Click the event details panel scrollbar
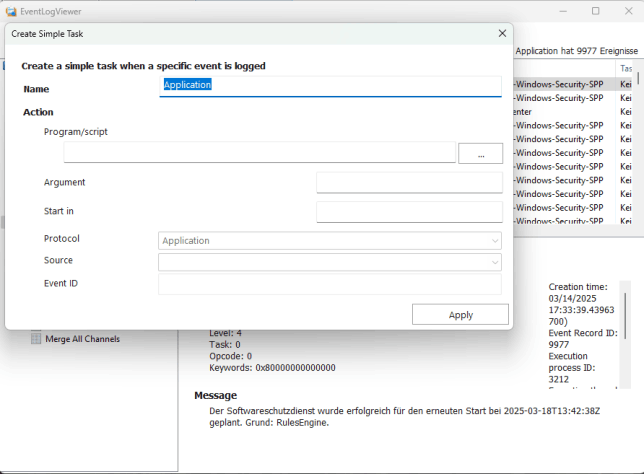The width and height of the screenshot is (644, 474). pos(627,330)
